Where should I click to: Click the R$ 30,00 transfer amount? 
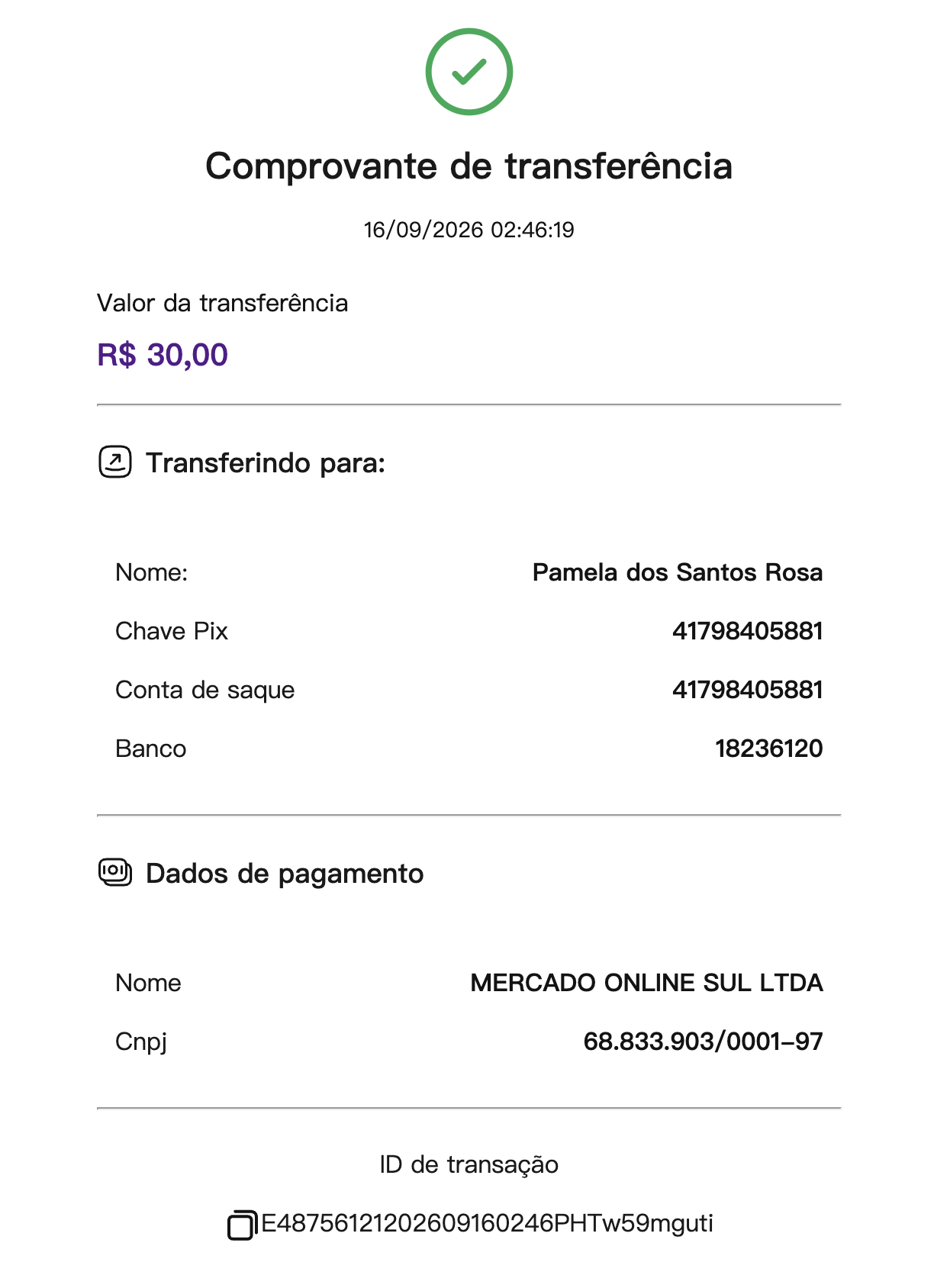[x=163, y=355]
